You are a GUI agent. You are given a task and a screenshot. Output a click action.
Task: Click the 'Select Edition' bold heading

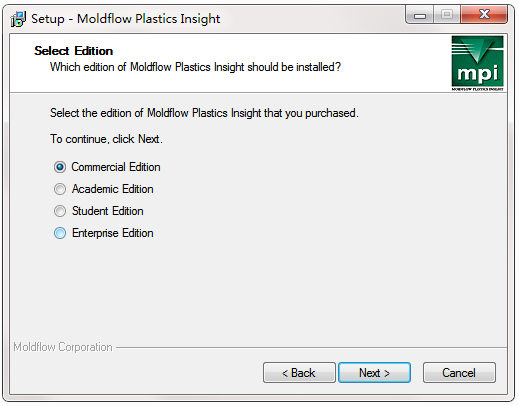point(74,51)
